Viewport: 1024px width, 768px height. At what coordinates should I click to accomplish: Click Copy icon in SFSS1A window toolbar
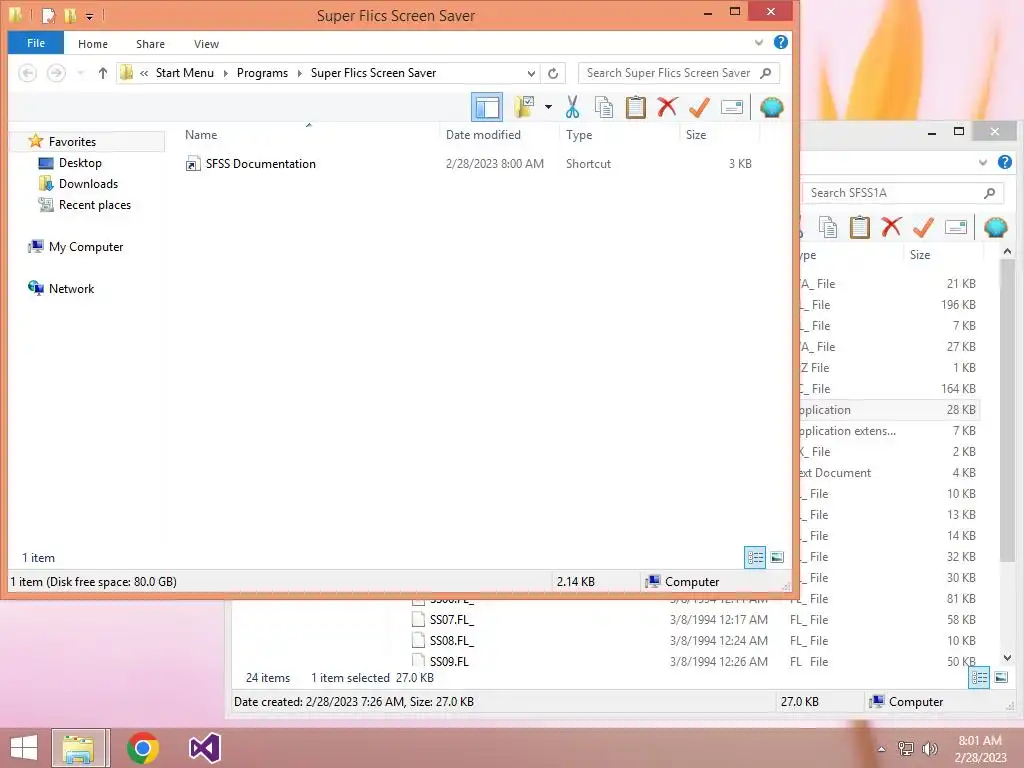(827, 227)
